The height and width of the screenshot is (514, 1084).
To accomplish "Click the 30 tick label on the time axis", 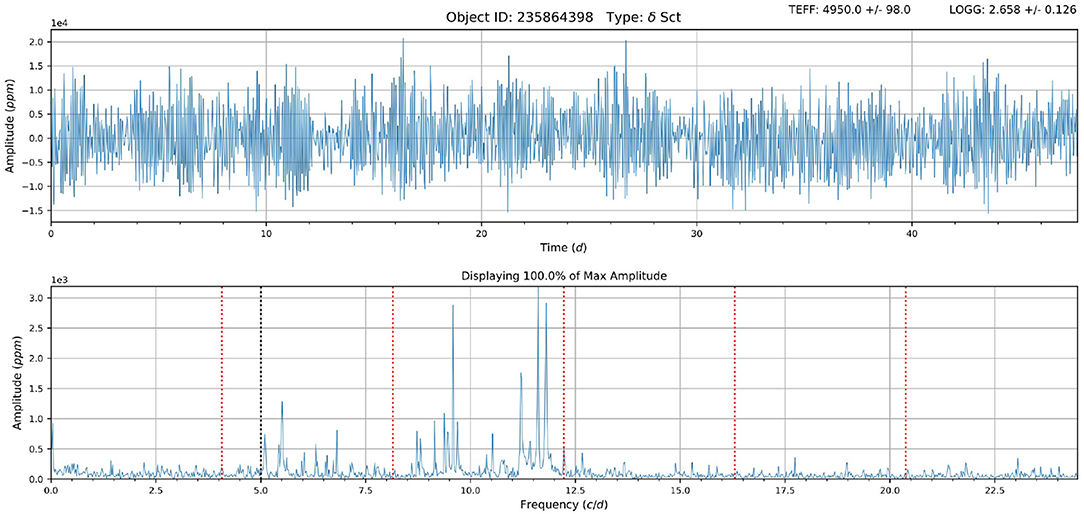I will 696,232.
